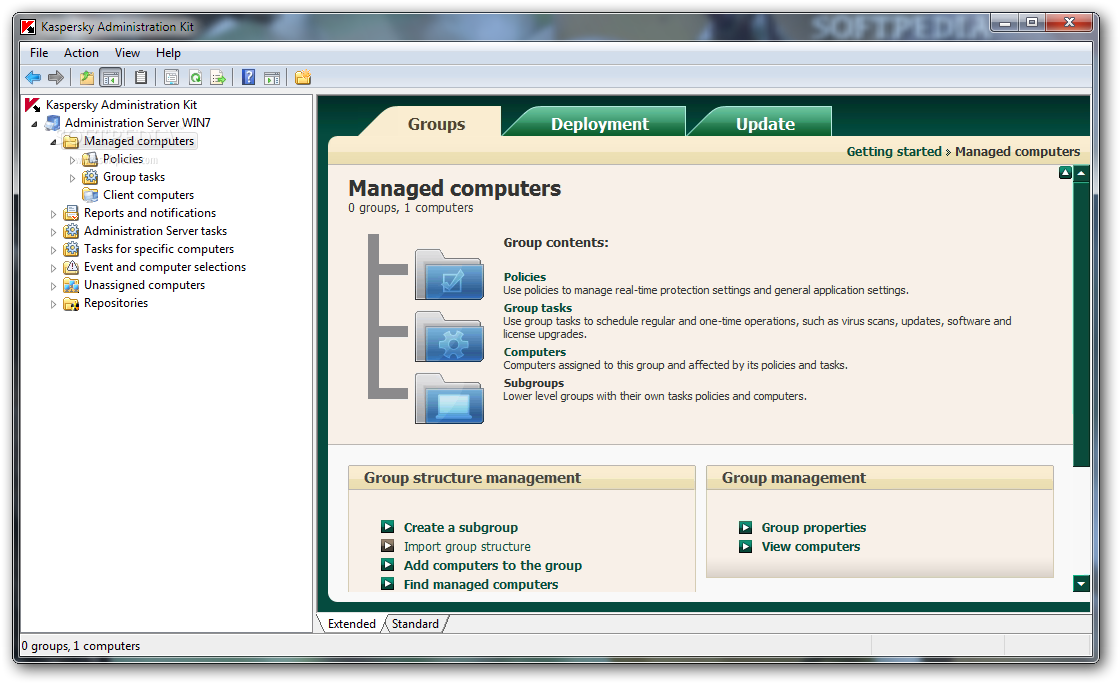Click the arrow icon beside Find managed computers
This screenshot has width=1120, height=684.
pyautogui.click(x=387, y=584)
